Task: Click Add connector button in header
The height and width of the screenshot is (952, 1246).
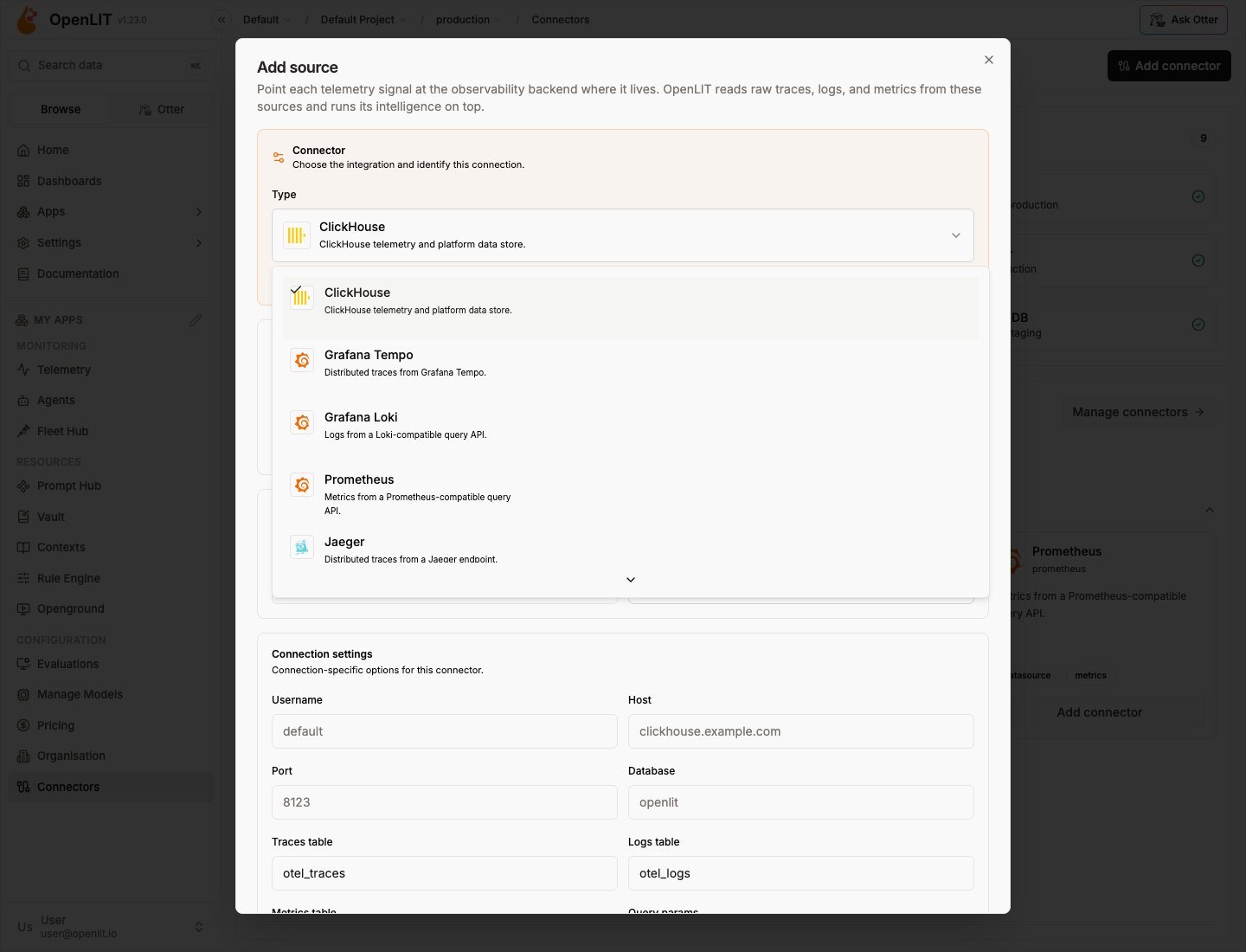Action: coord(1169,66)
